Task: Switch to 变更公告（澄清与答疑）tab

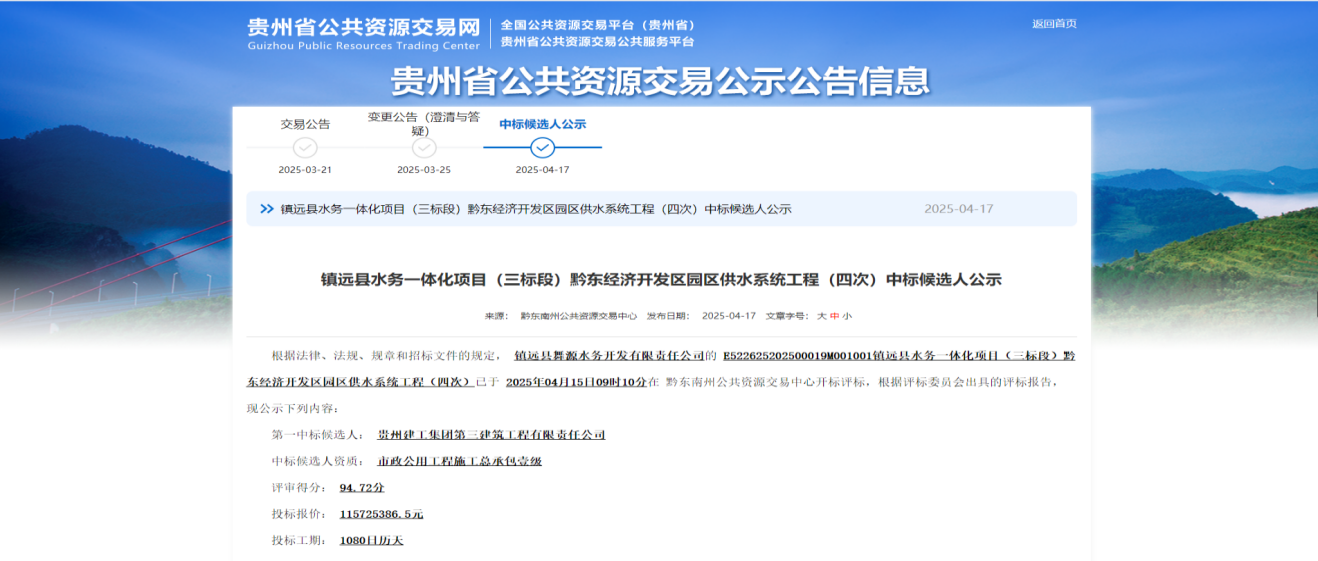Action: click(x=424, y=124)
